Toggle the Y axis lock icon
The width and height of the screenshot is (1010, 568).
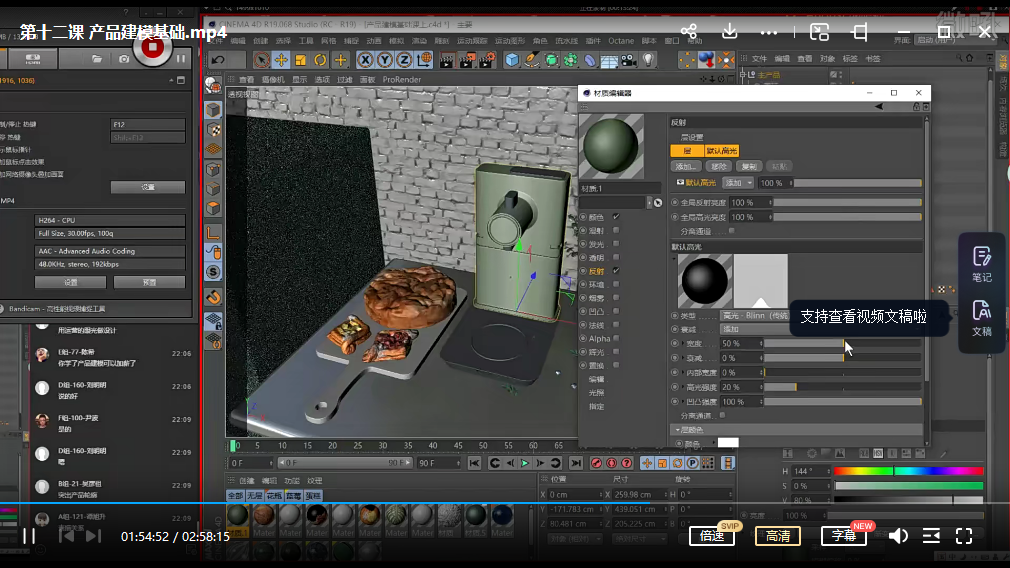(x=385, y=61)
